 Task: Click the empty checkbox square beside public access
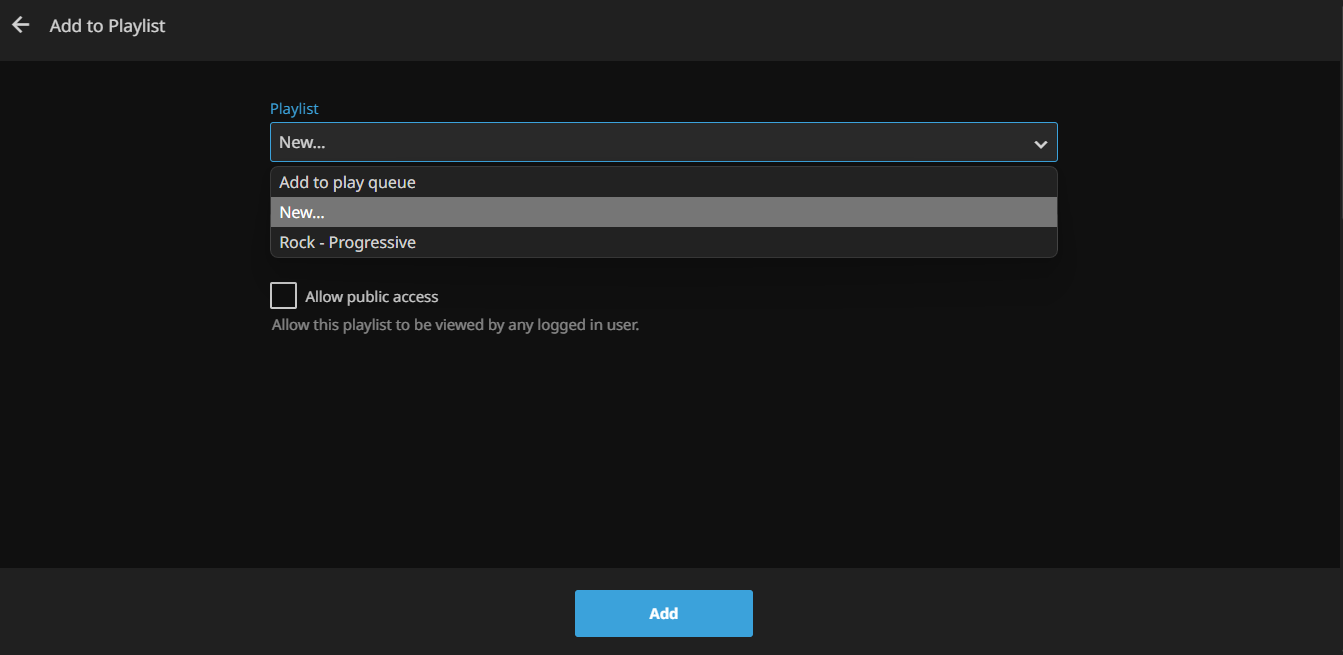tap(284, 296)
